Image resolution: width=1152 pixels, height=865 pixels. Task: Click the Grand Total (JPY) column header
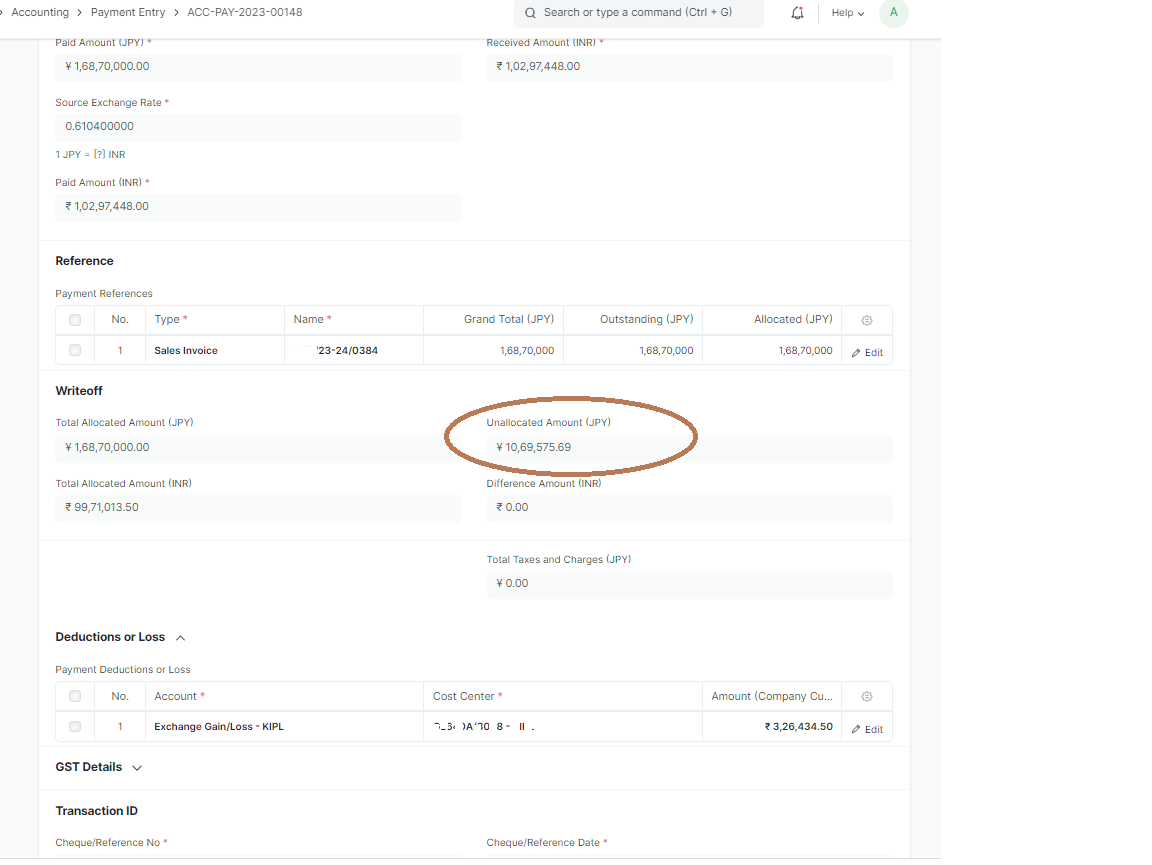tap(494, 320)
